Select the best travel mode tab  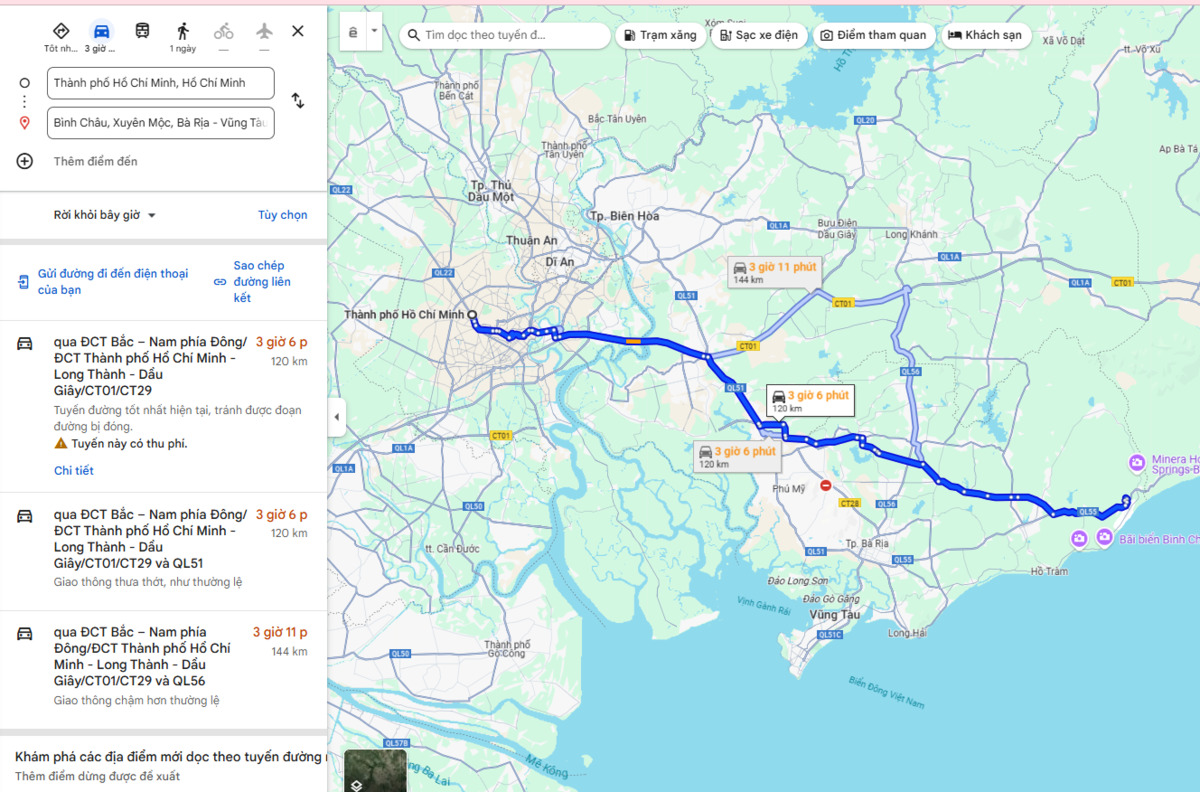tap(60, 36)
